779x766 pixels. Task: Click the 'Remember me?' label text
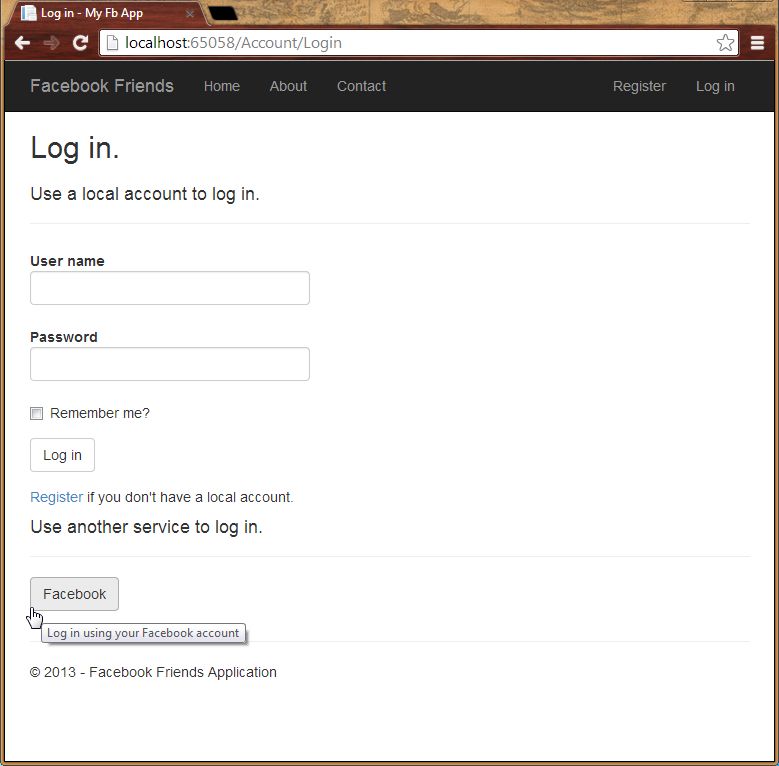pos(99,413)
